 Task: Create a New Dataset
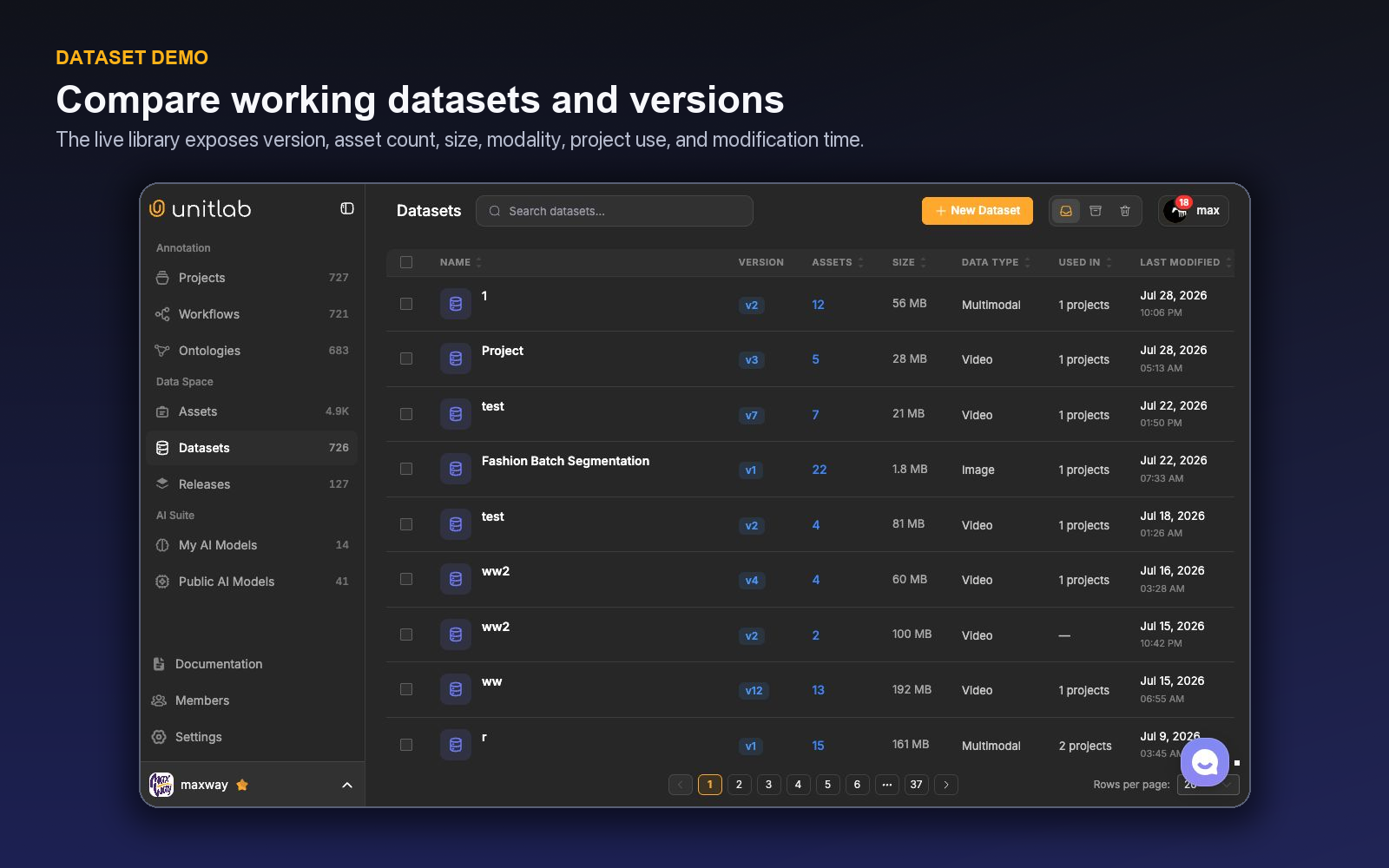978,211
